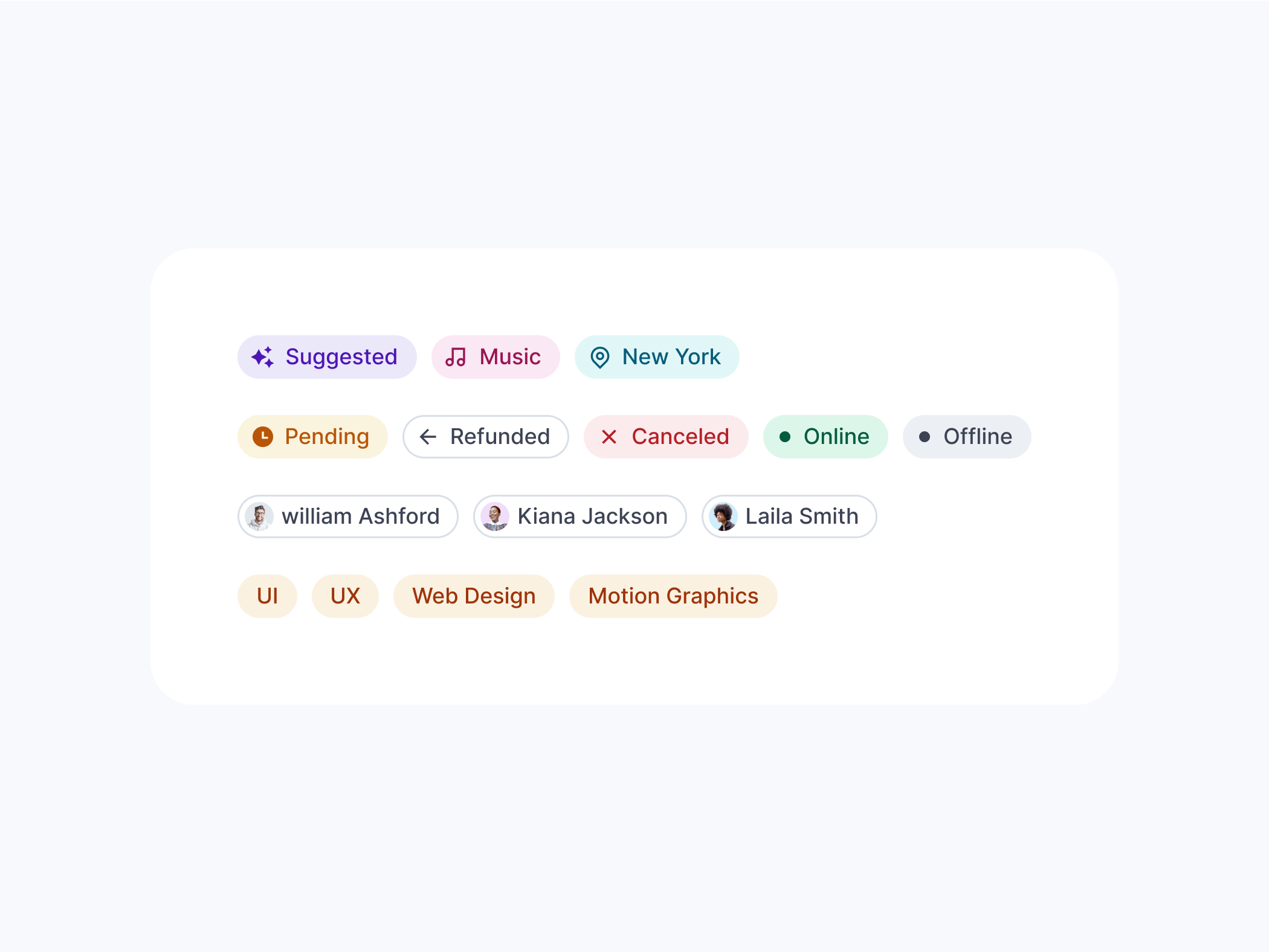Screen dimensions: 1269x952
Task: Click the location pin icon on New York
Action: 599,357
